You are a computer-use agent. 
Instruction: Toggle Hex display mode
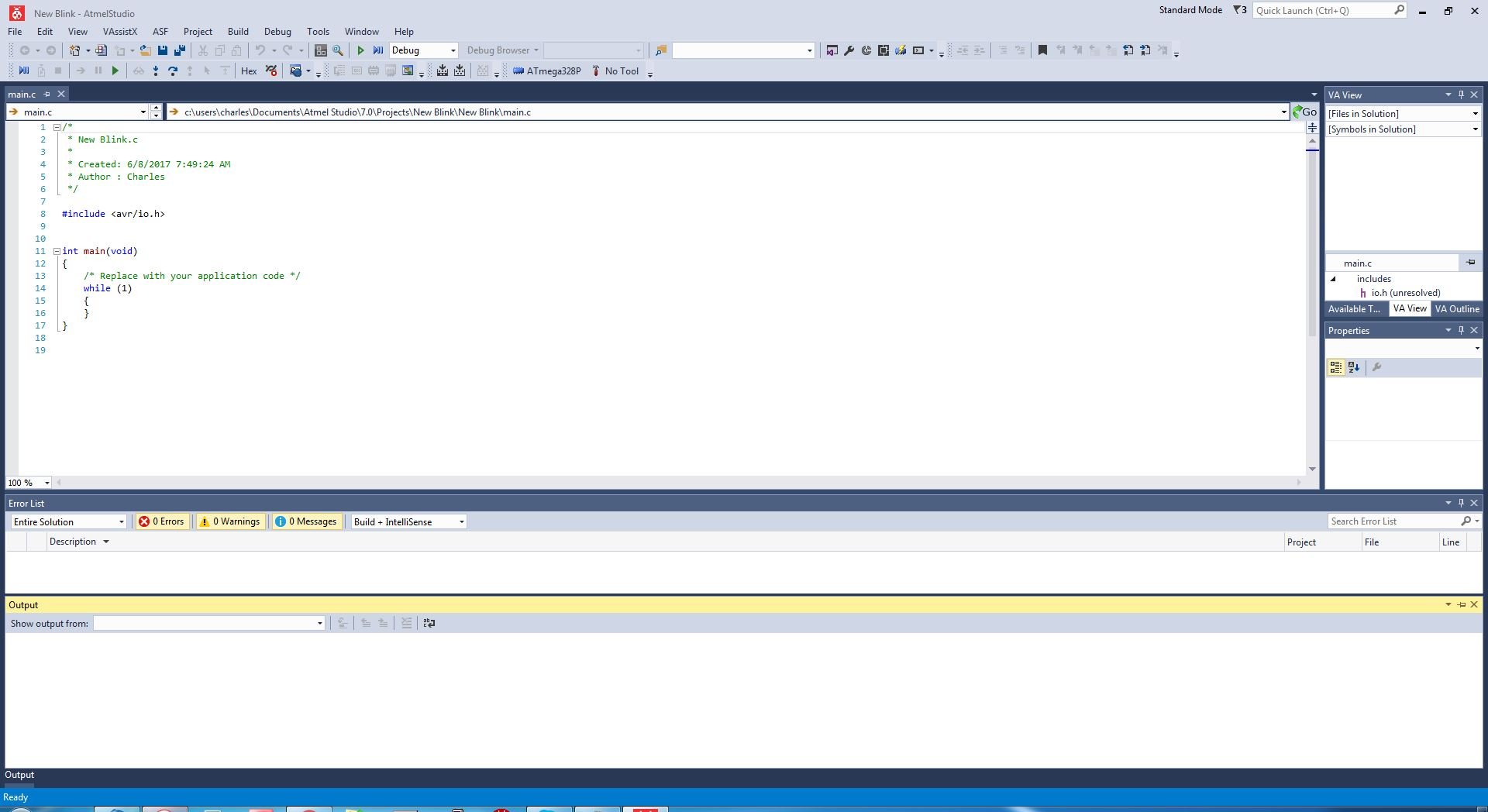(x=249, y=71)
